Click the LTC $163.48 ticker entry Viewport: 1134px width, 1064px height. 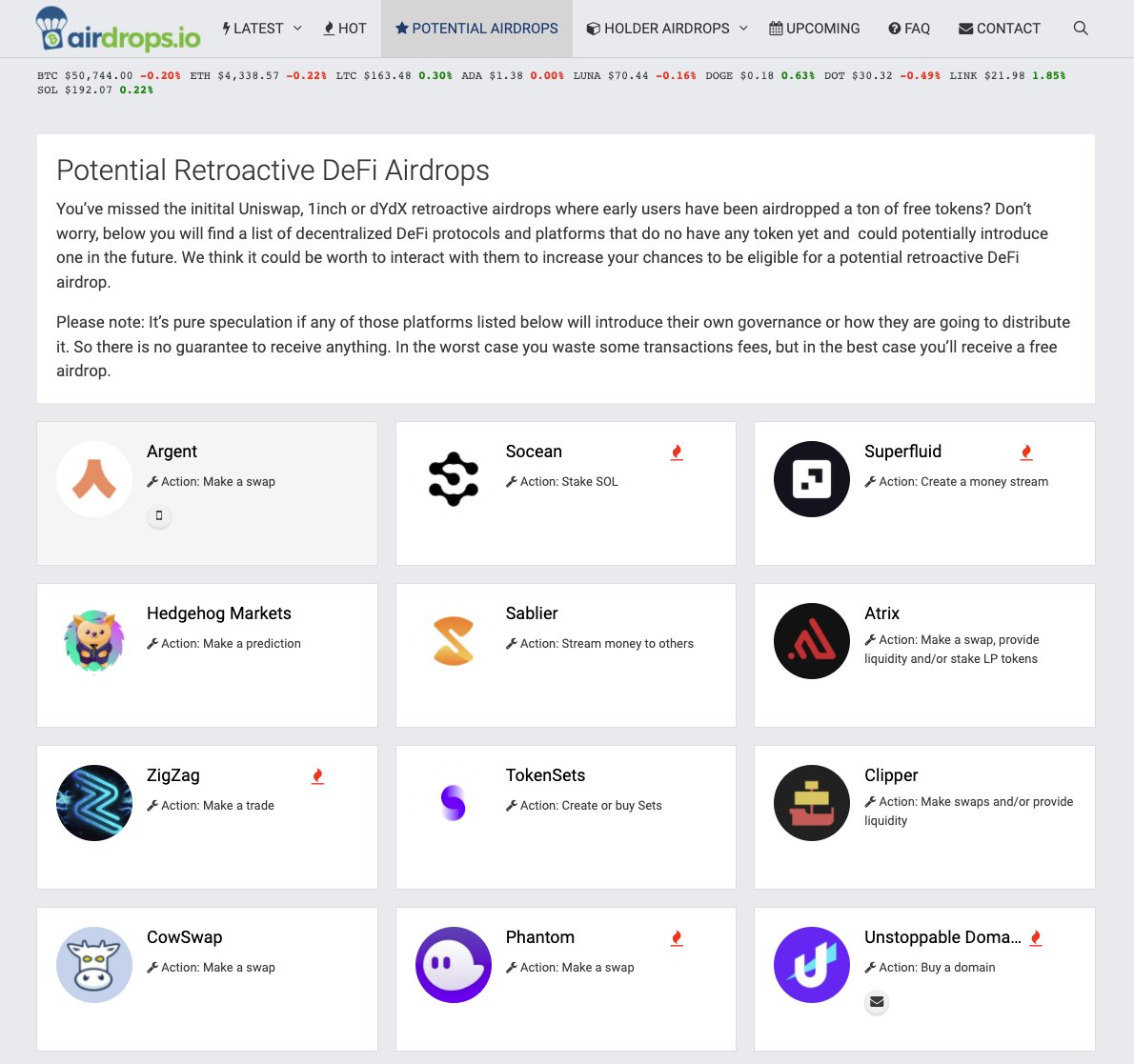click(x=394, y=75)
